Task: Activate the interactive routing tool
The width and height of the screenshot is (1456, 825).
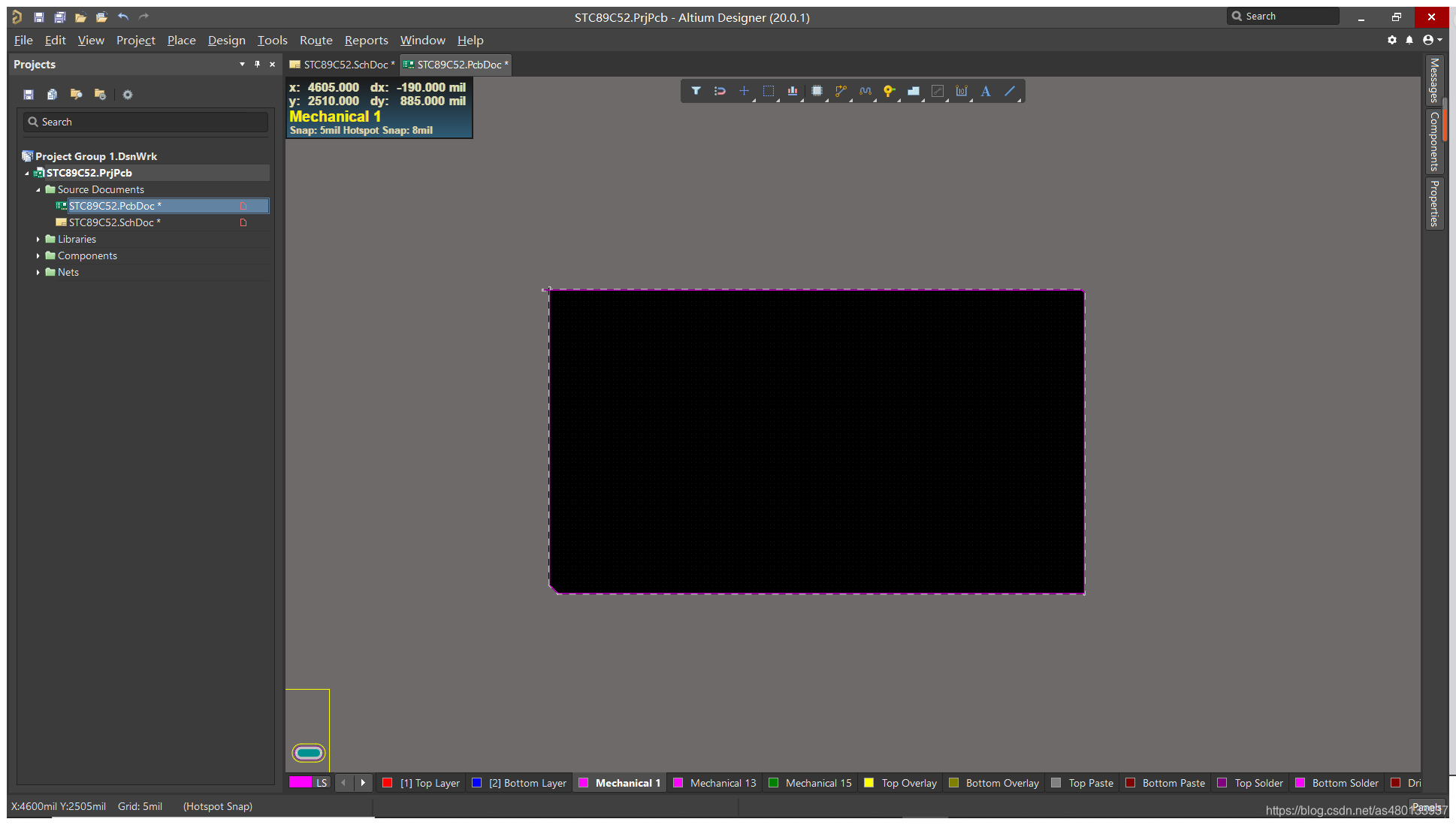Action: (x=841, y=91)
